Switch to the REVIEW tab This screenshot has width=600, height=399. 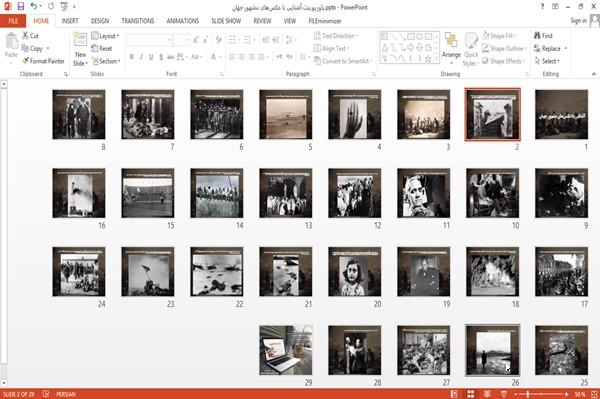coord(262,21)
